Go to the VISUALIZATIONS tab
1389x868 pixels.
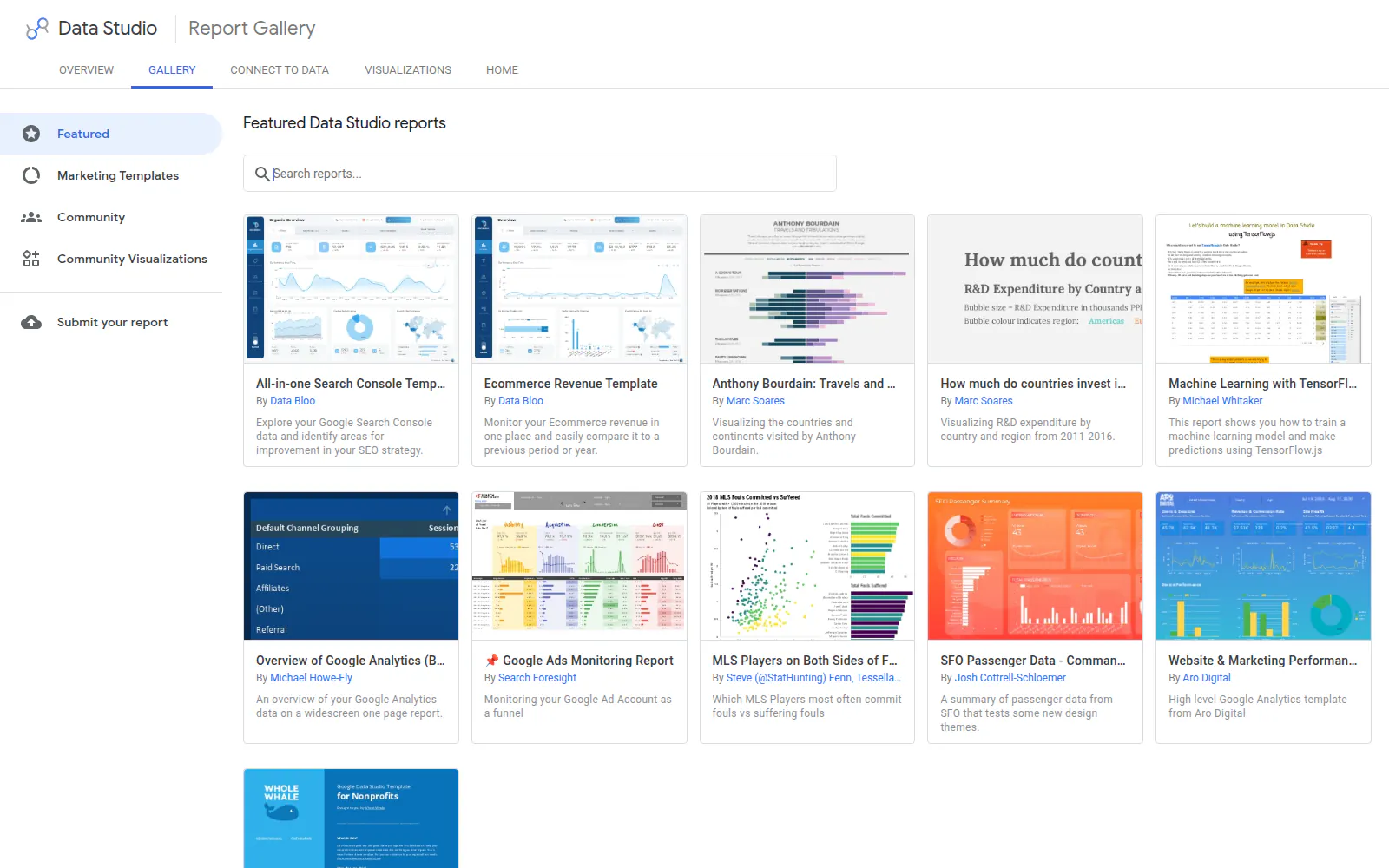tap(408, 70)
